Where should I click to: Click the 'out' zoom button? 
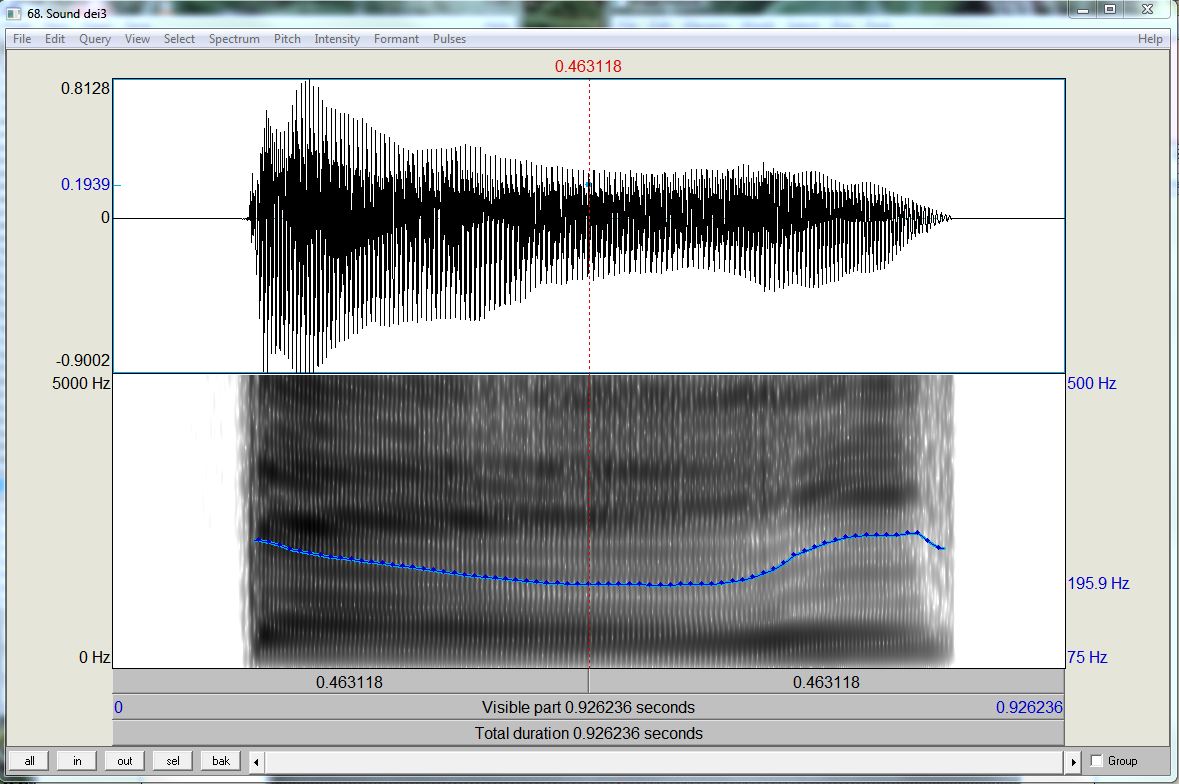point(125,761)
